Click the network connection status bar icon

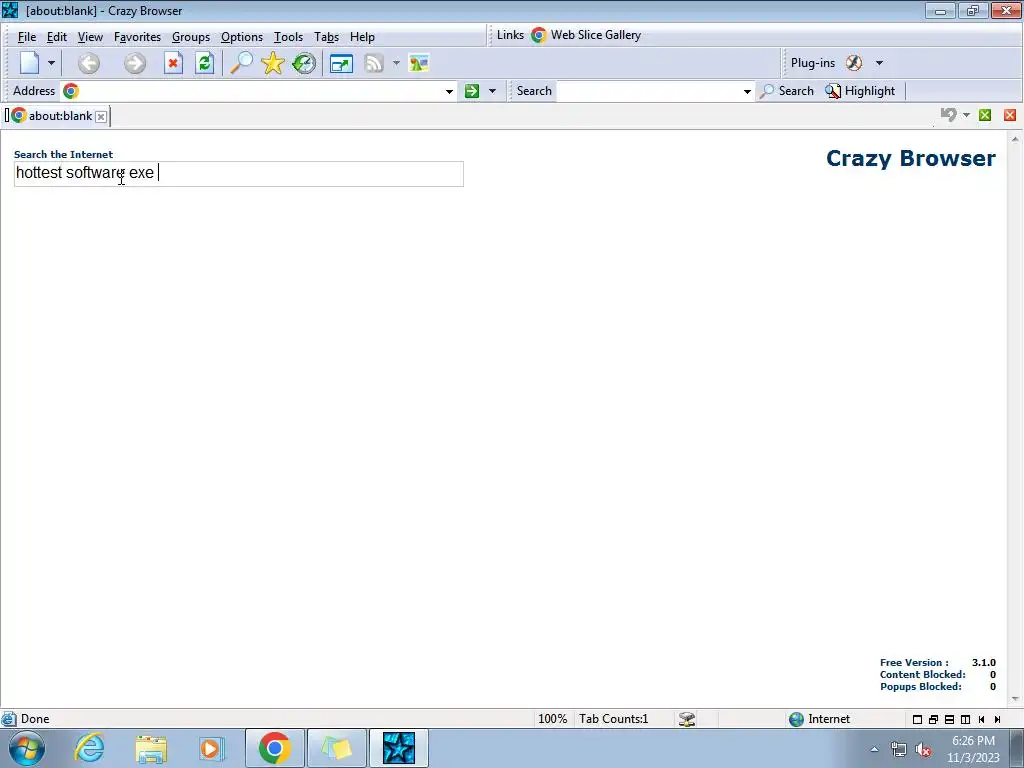(686, 719)
